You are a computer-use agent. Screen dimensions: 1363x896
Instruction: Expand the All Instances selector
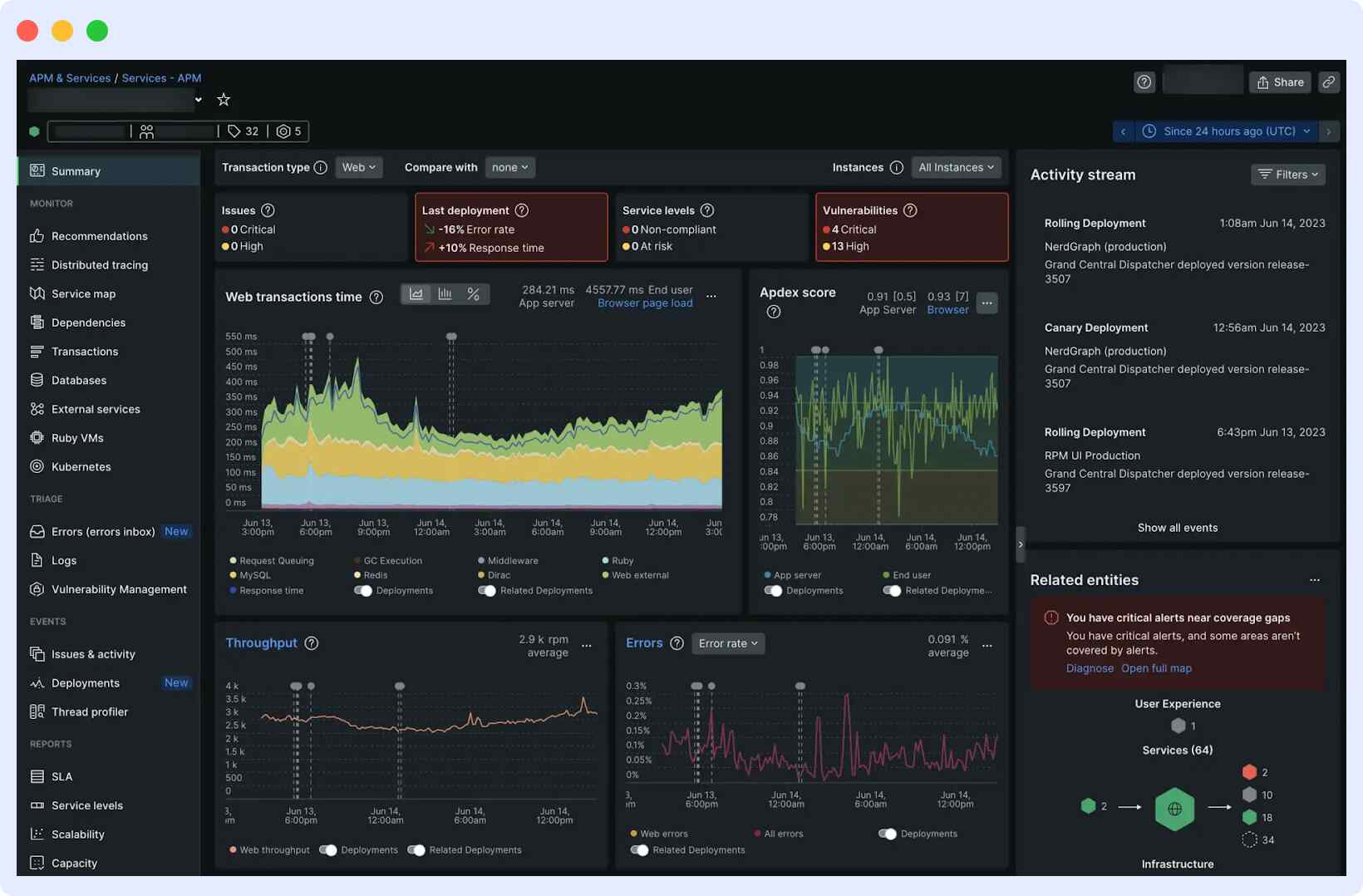956,167
